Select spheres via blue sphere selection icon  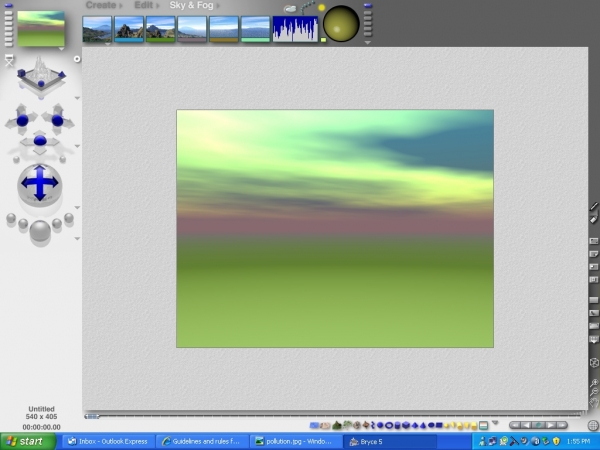380,425
